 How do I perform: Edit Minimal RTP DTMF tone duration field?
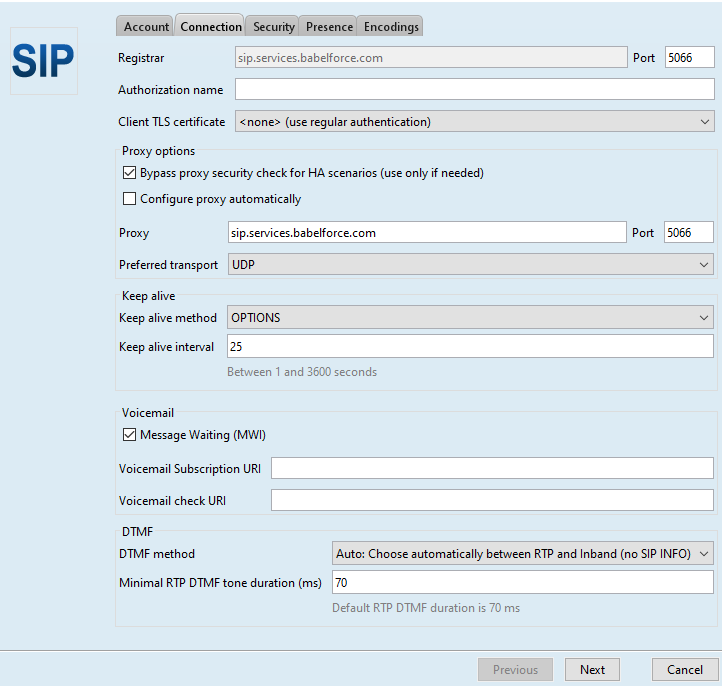pyautogui.click(x=523, y=582)
